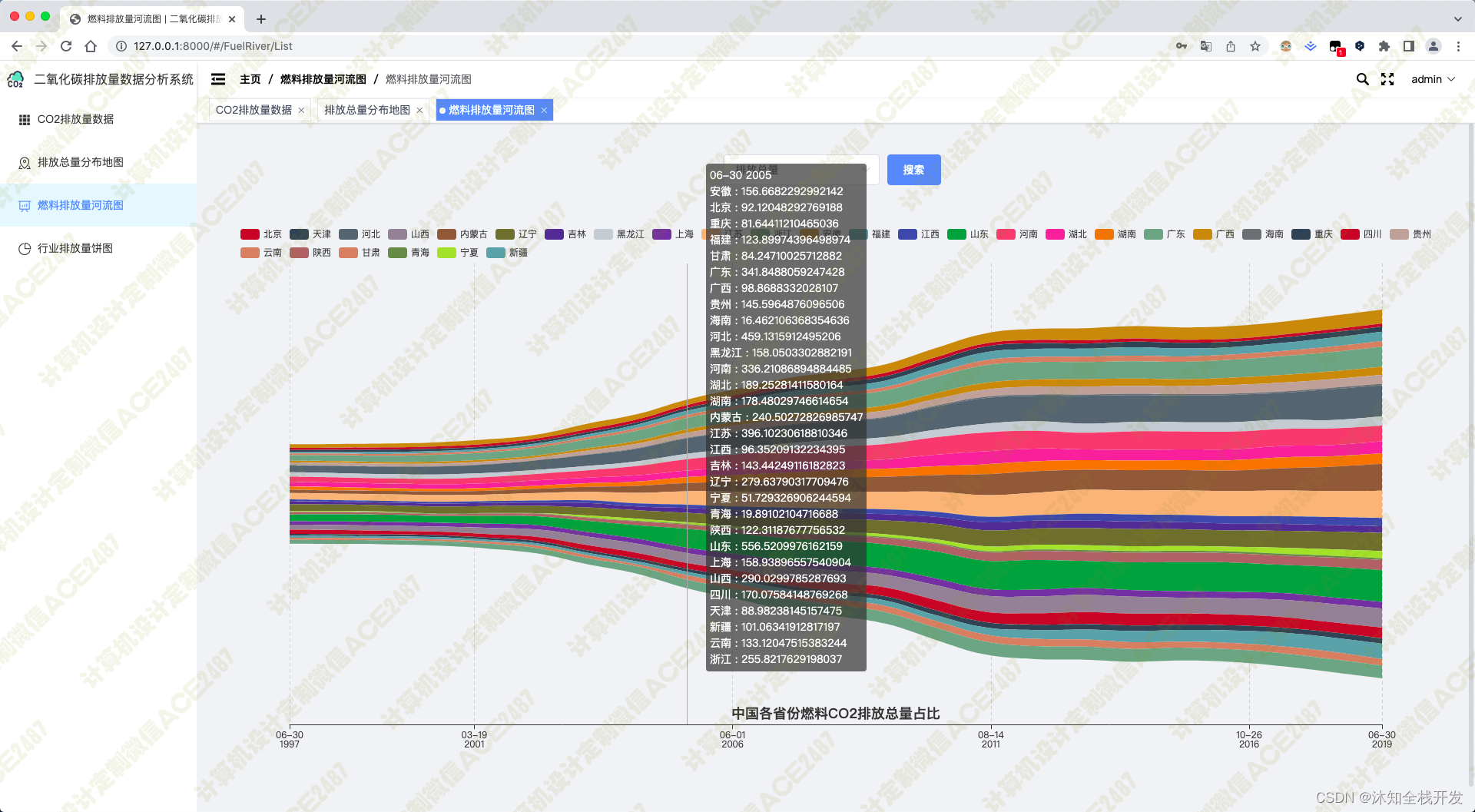Toggle fullscreen mode icon in header
Screen dimensions: 1475x812
[1387, 79]
